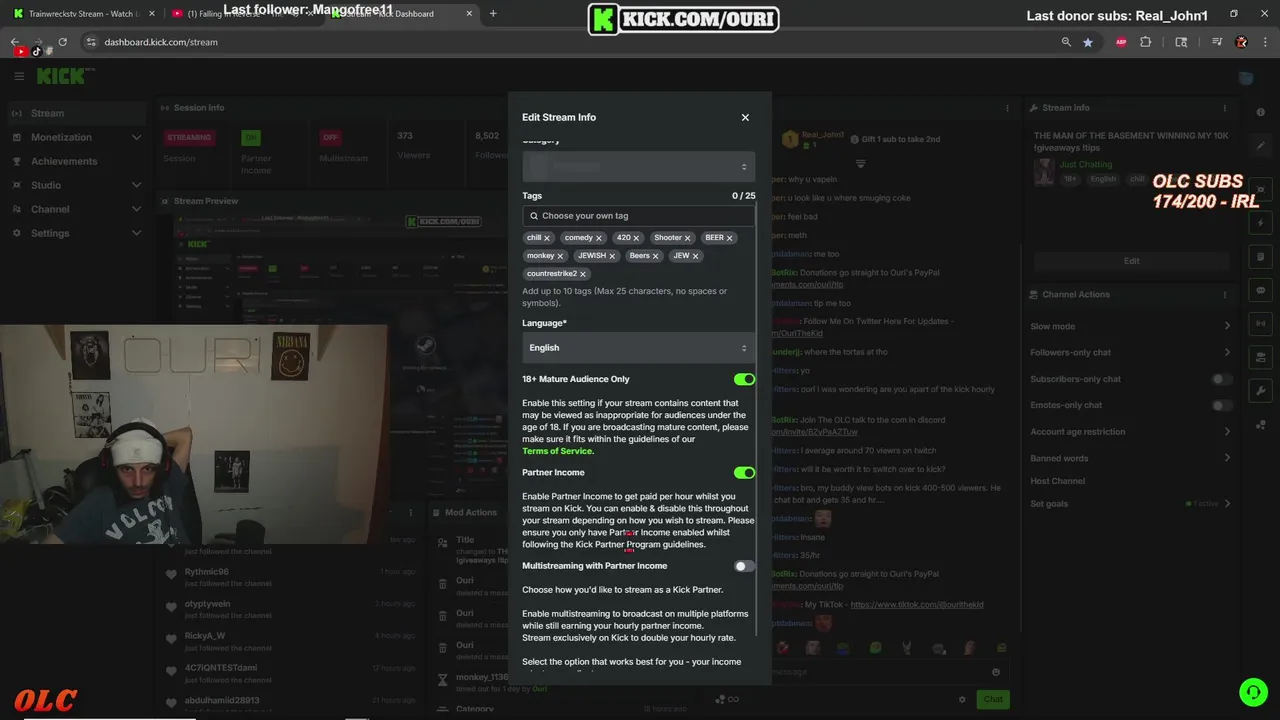Click the Choose your own tag field

coord(638,215)
